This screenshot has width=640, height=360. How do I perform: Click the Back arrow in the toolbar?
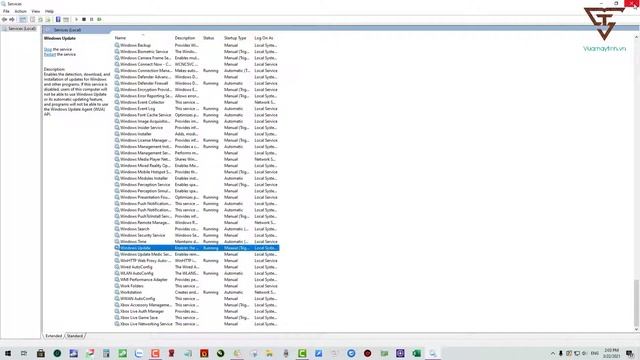[4, 19]
